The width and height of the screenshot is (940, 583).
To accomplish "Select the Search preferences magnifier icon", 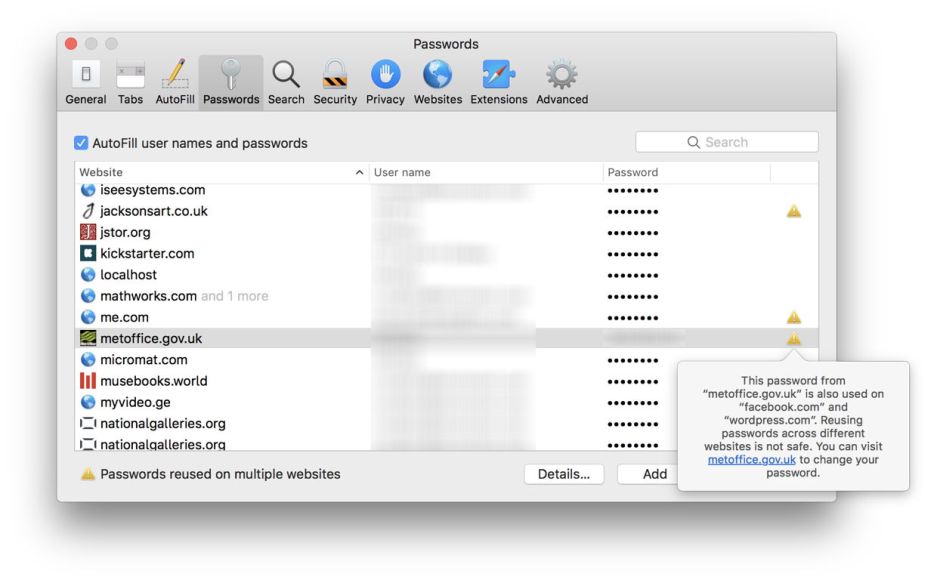I will pos(286,81).
